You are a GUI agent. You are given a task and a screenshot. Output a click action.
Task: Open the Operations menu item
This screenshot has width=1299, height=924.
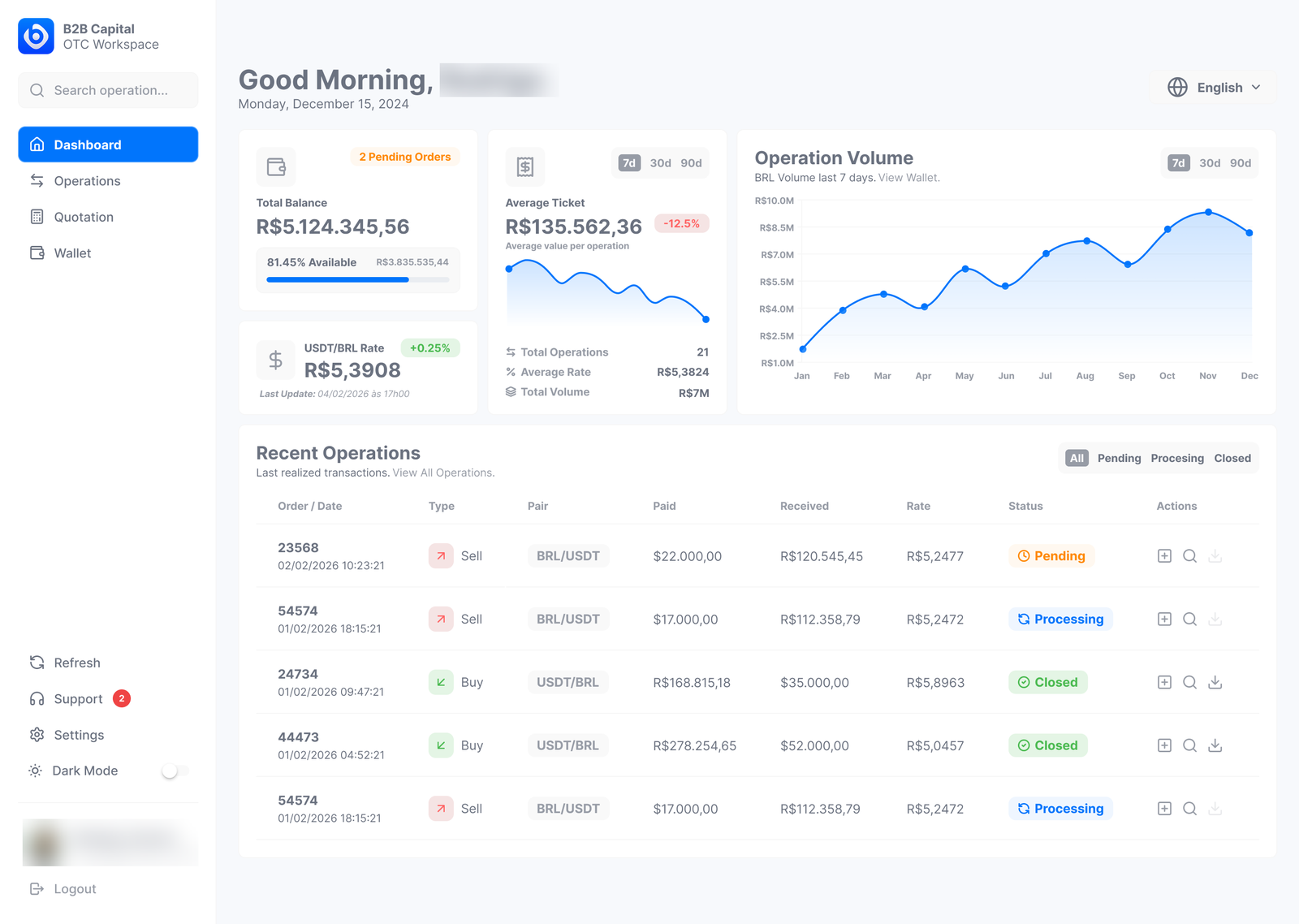(108, 181)
